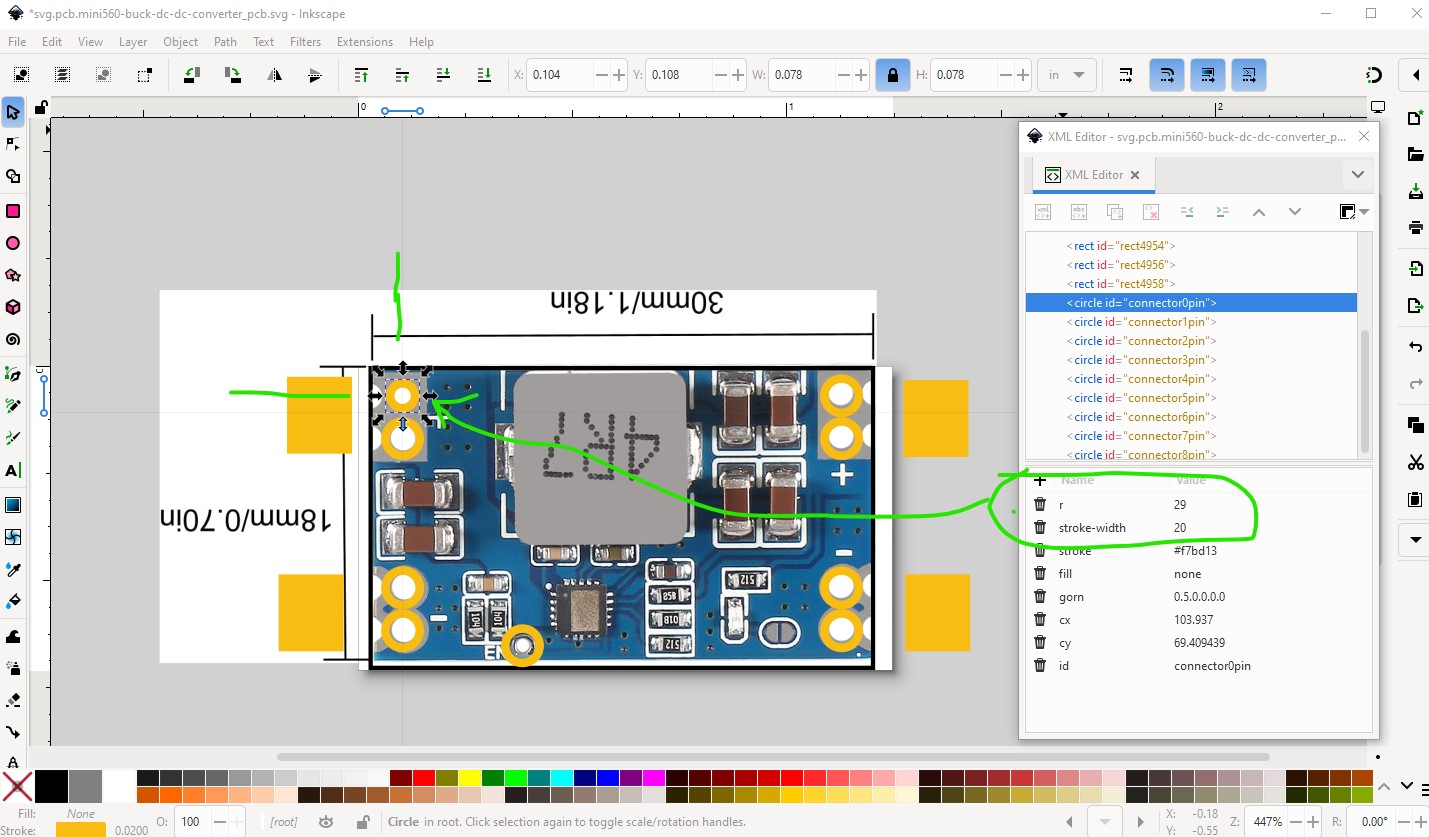Select the Node editing tool

13,144
